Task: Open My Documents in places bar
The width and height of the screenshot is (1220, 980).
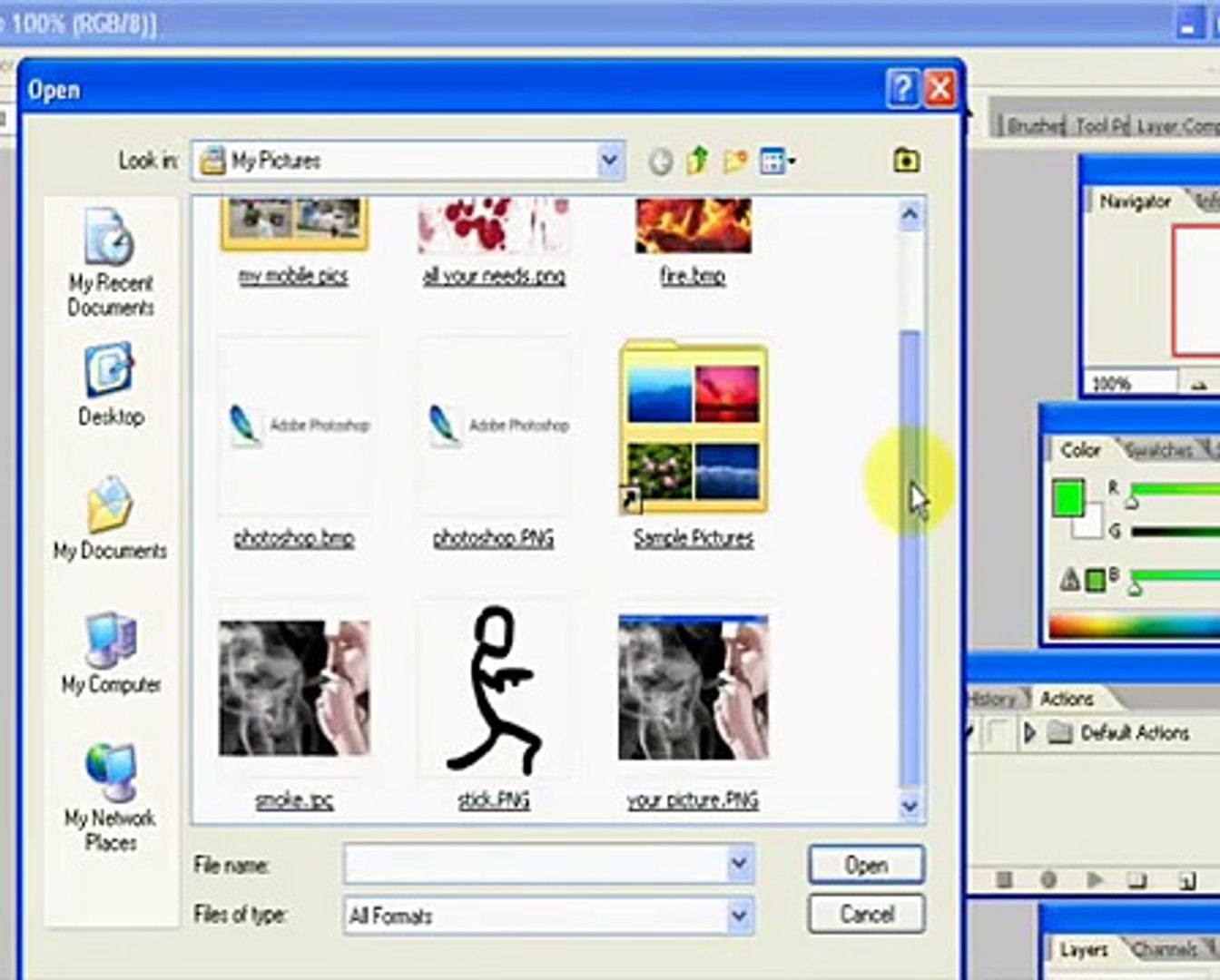Action: (111, 518)
